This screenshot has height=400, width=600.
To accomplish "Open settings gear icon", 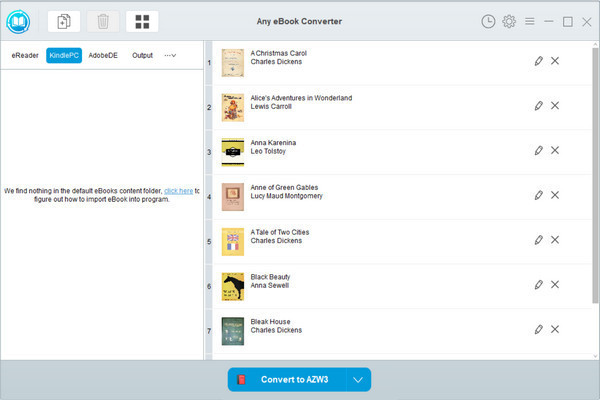I will pyautogui.click(x=509, y=21).
